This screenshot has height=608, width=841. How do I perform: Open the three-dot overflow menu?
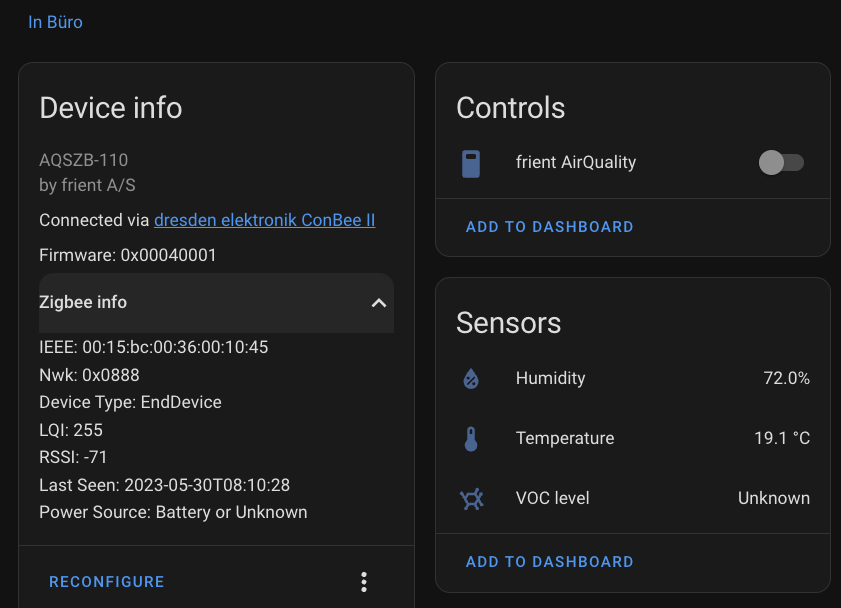click(364, 581)
